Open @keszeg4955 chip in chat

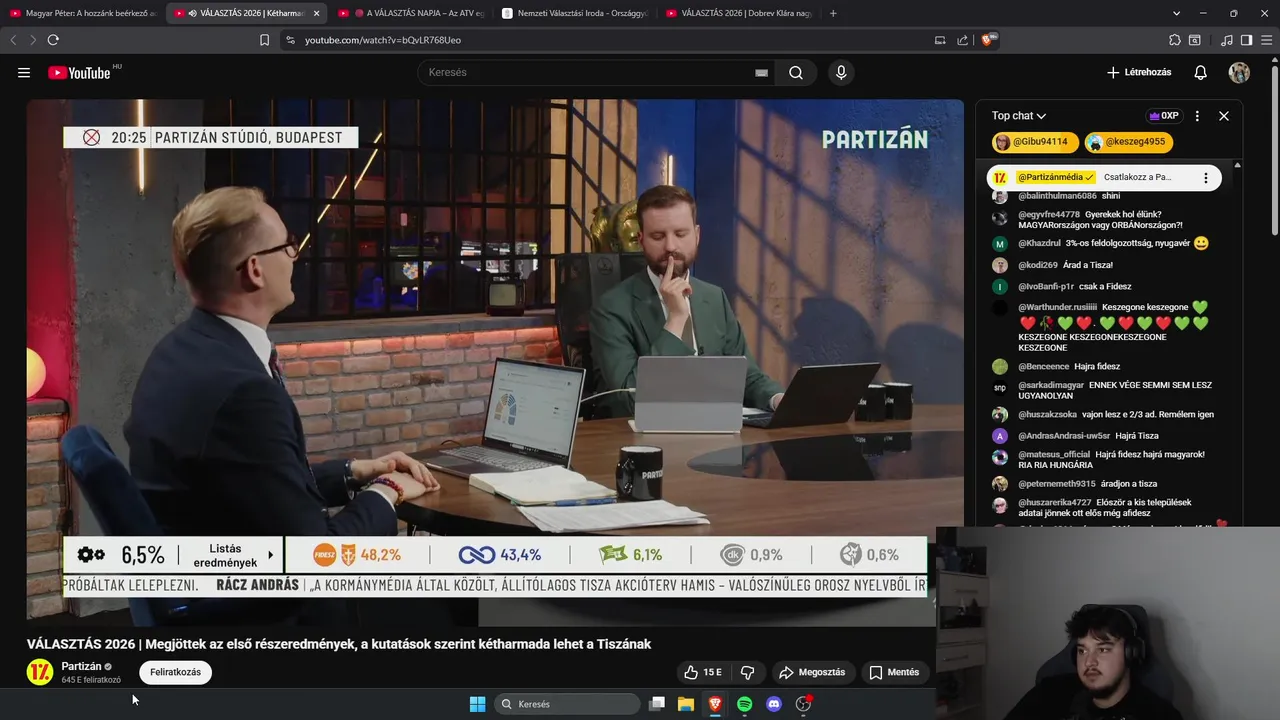[x=1129, y=142]
